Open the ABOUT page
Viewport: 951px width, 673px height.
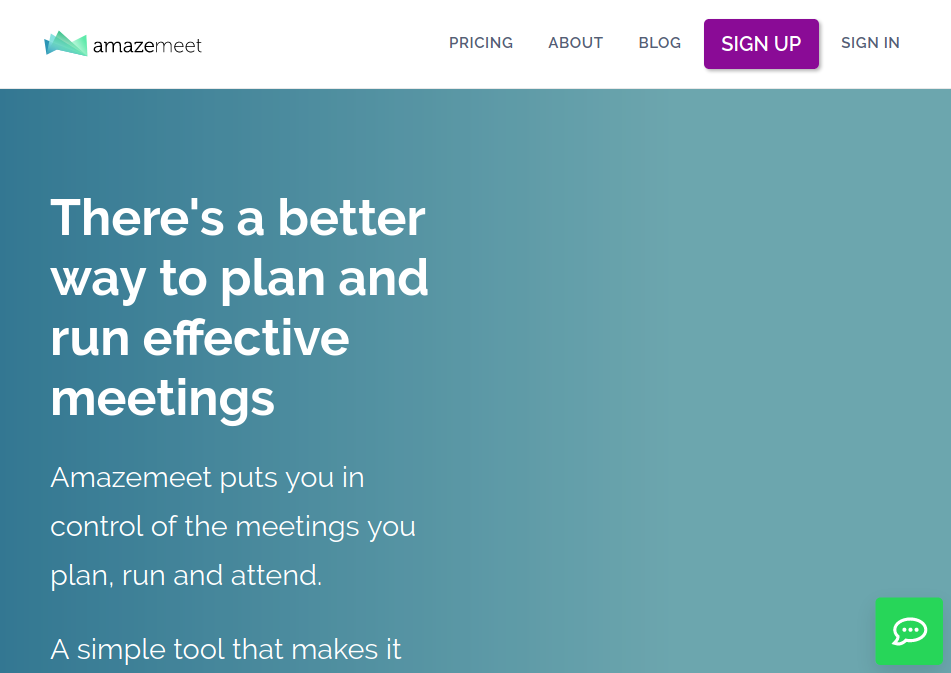576,43
